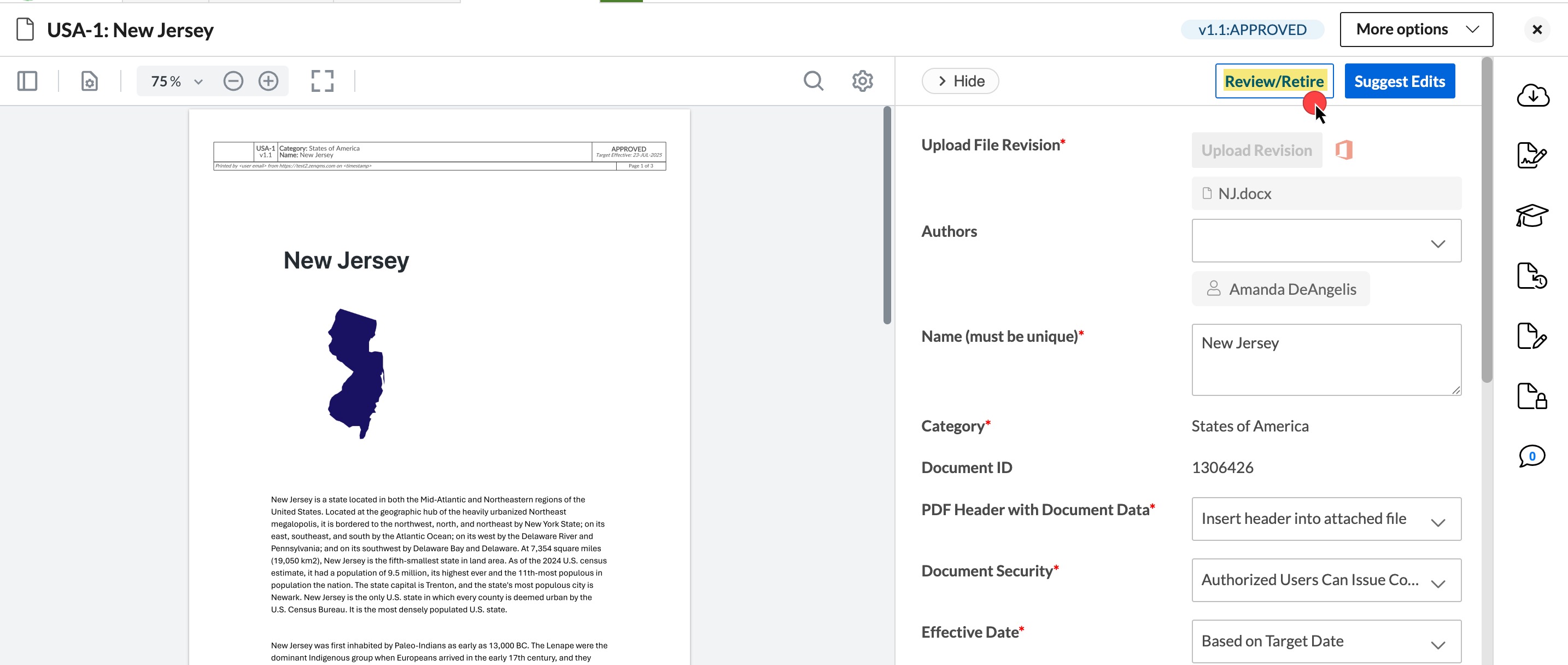Click the APPROVED stamp in page header

[628, 149]
